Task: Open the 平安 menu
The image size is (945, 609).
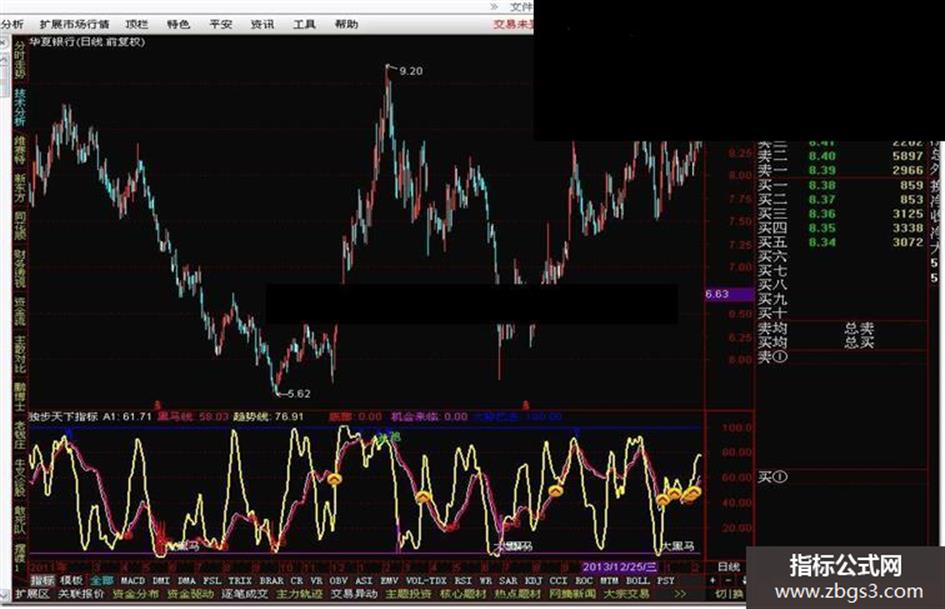Action: point(221,24)
